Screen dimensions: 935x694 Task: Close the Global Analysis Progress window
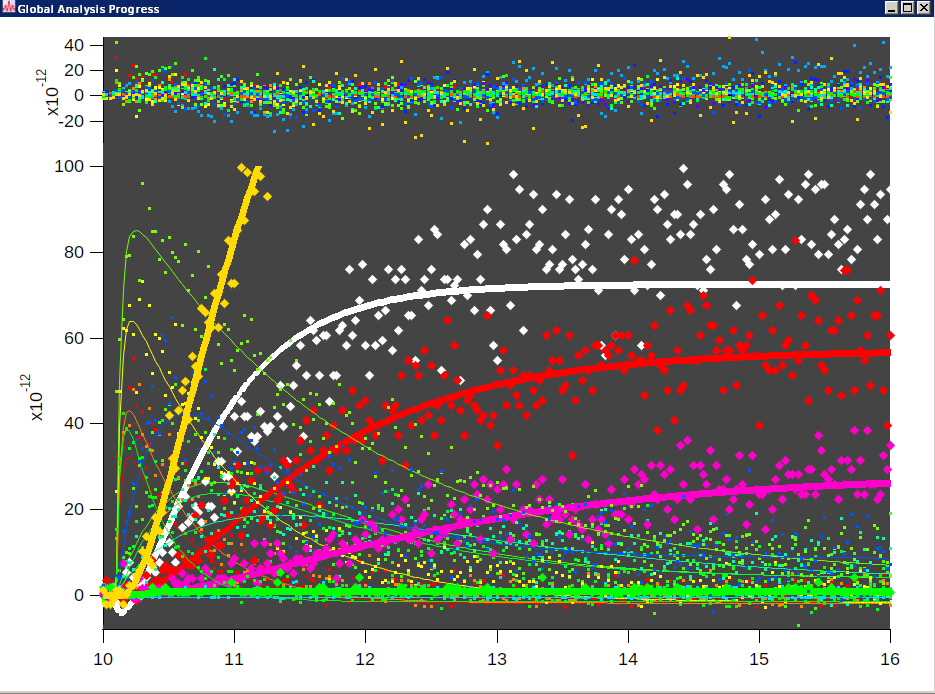pos(923,8)
